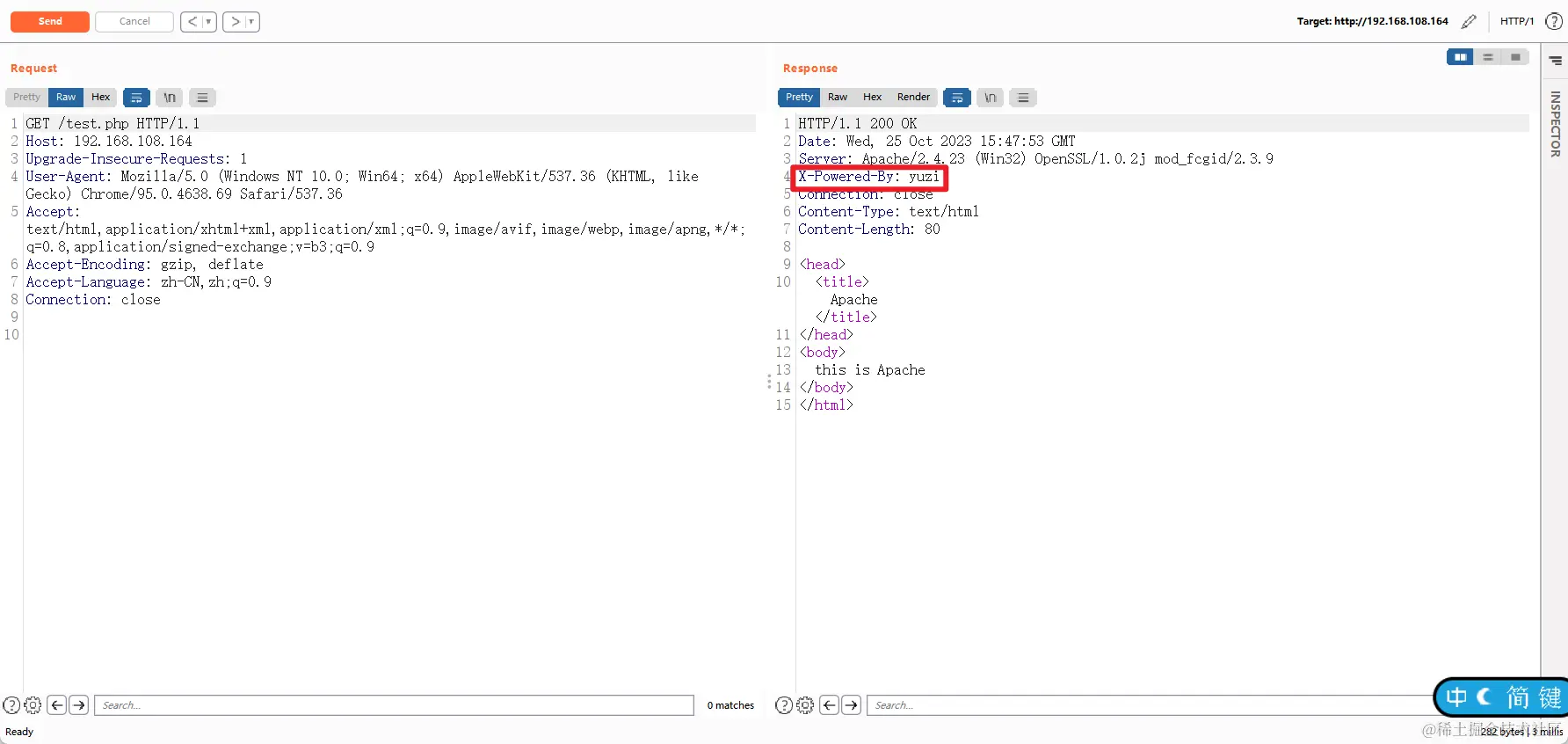
Task: Click the Cancel button
Action: (x=134, y=21)
